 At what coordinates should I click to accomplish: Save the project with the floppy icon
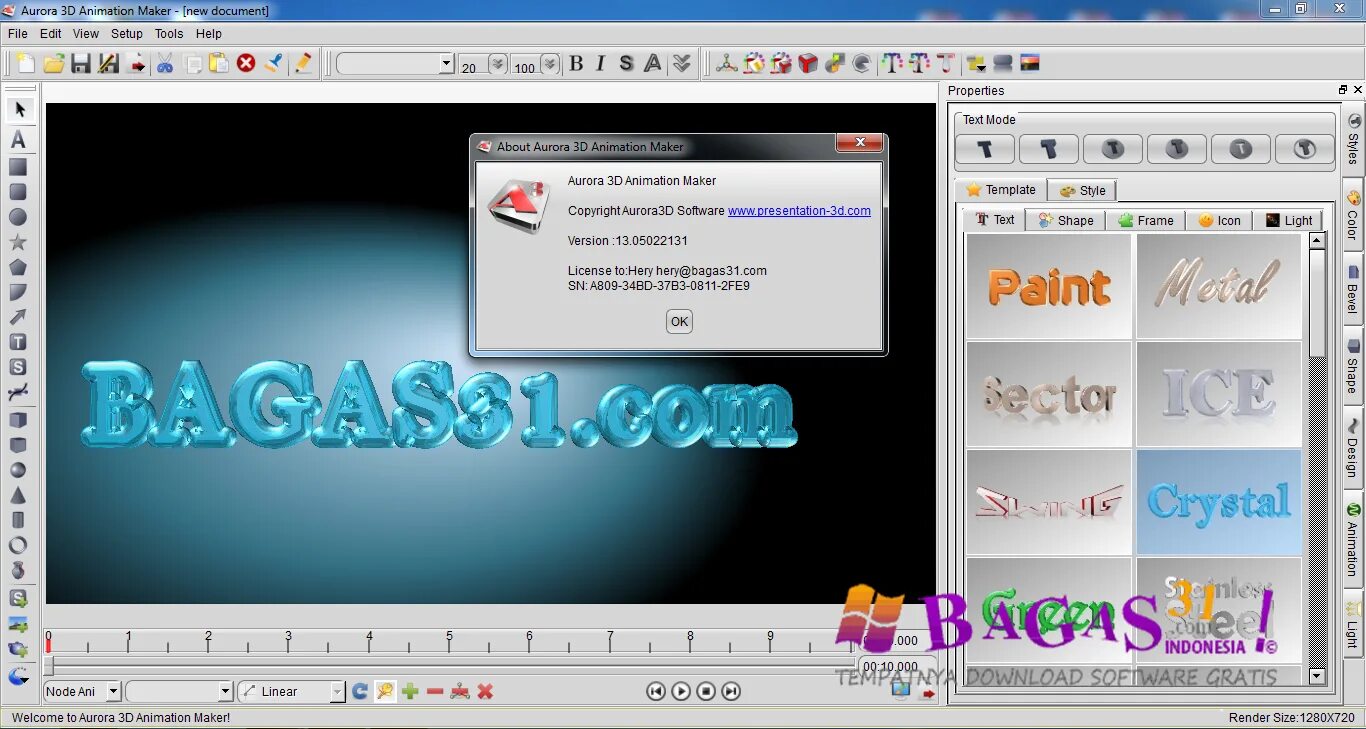point(81,64)
